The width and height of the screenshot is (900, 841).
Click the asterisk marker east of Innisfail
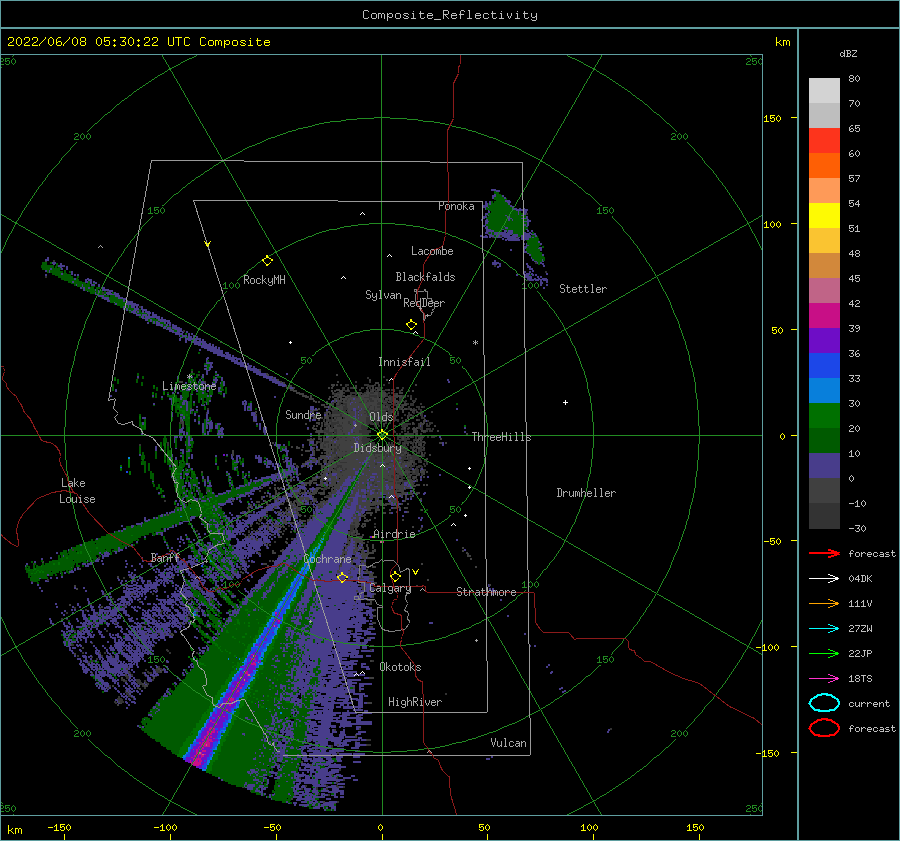coord(475,343)
